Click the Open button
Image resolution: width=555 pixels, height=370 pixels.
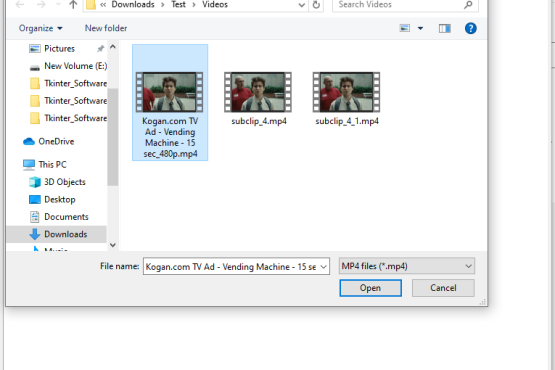[x=370, y=288]
